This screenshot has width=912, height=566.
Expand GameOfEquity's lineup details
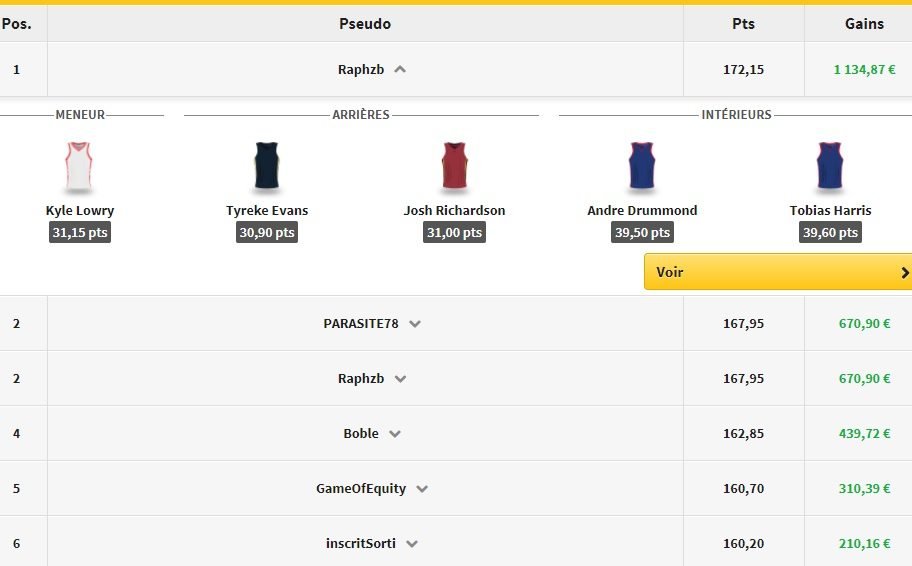coord(422,489)
